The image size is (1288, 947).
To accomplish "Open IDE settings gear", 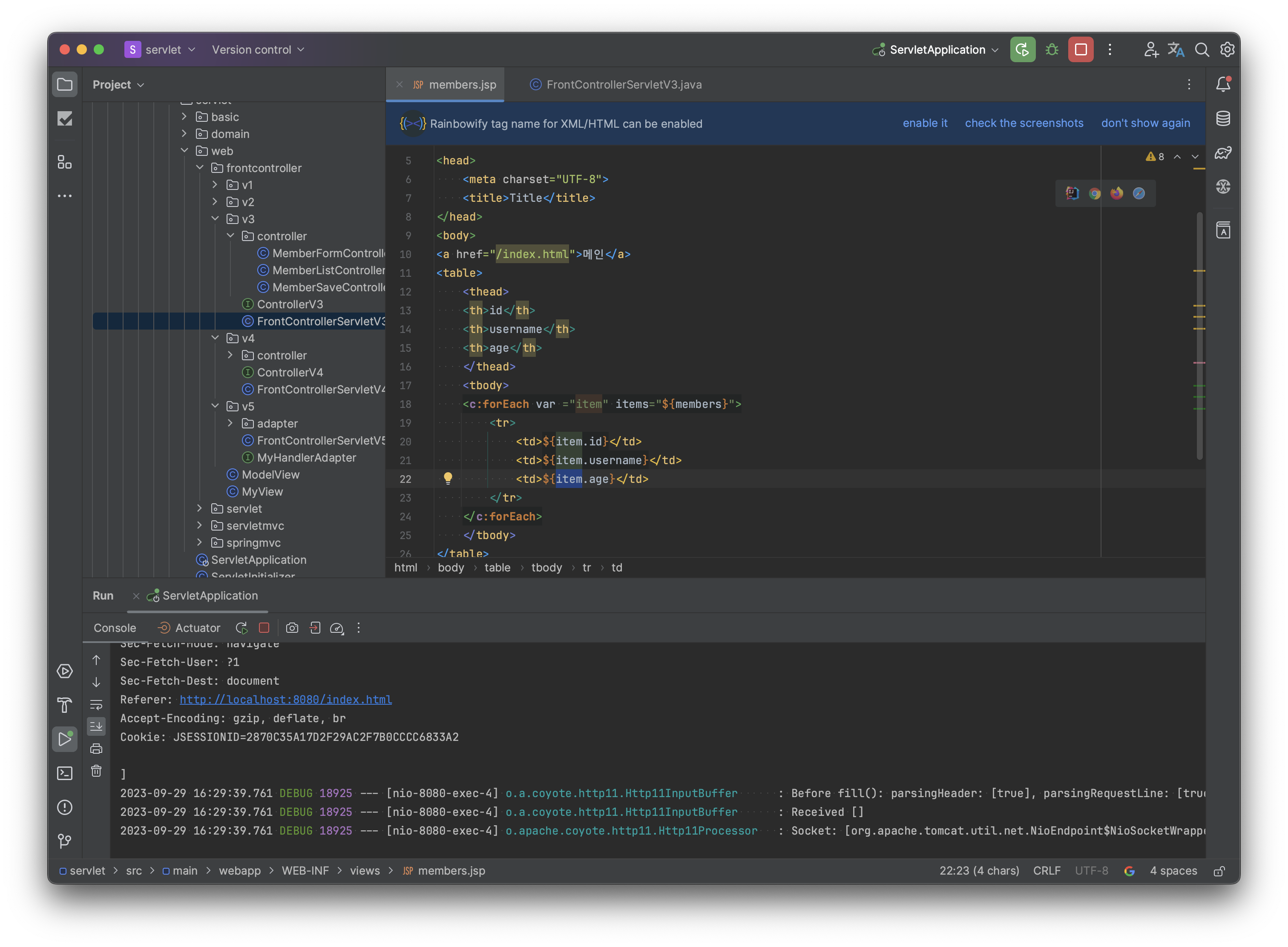I will 1227,50.
